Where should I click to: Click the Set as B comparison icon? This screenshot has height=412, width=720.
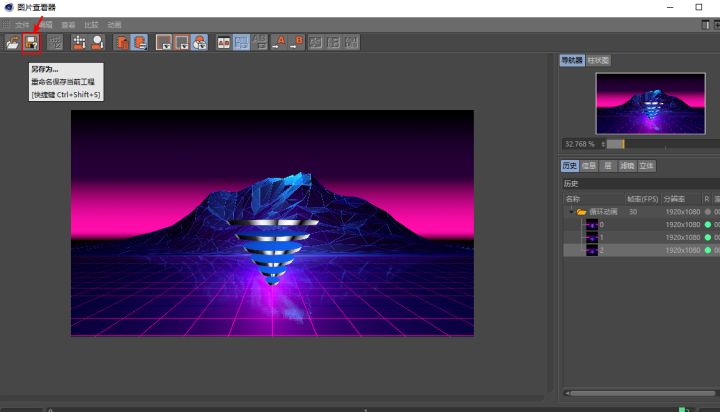click(x=299, y=42)
